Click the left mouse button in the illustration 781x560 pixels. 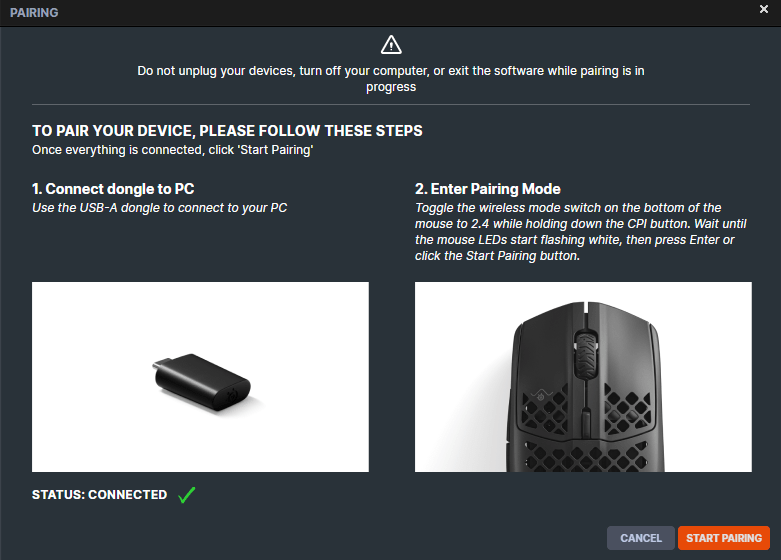543,350
